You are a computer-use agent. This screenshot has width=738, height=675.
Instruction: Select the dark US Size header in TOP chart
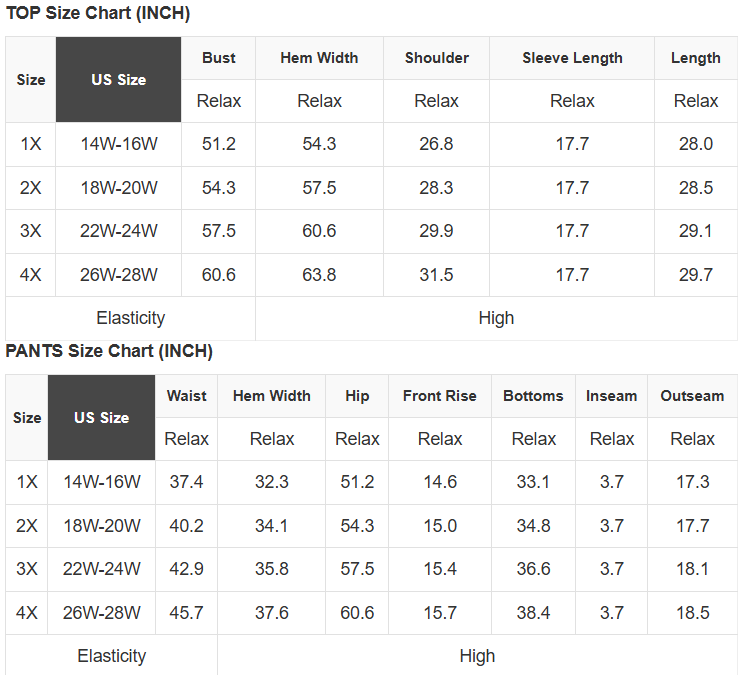point(118,80)
